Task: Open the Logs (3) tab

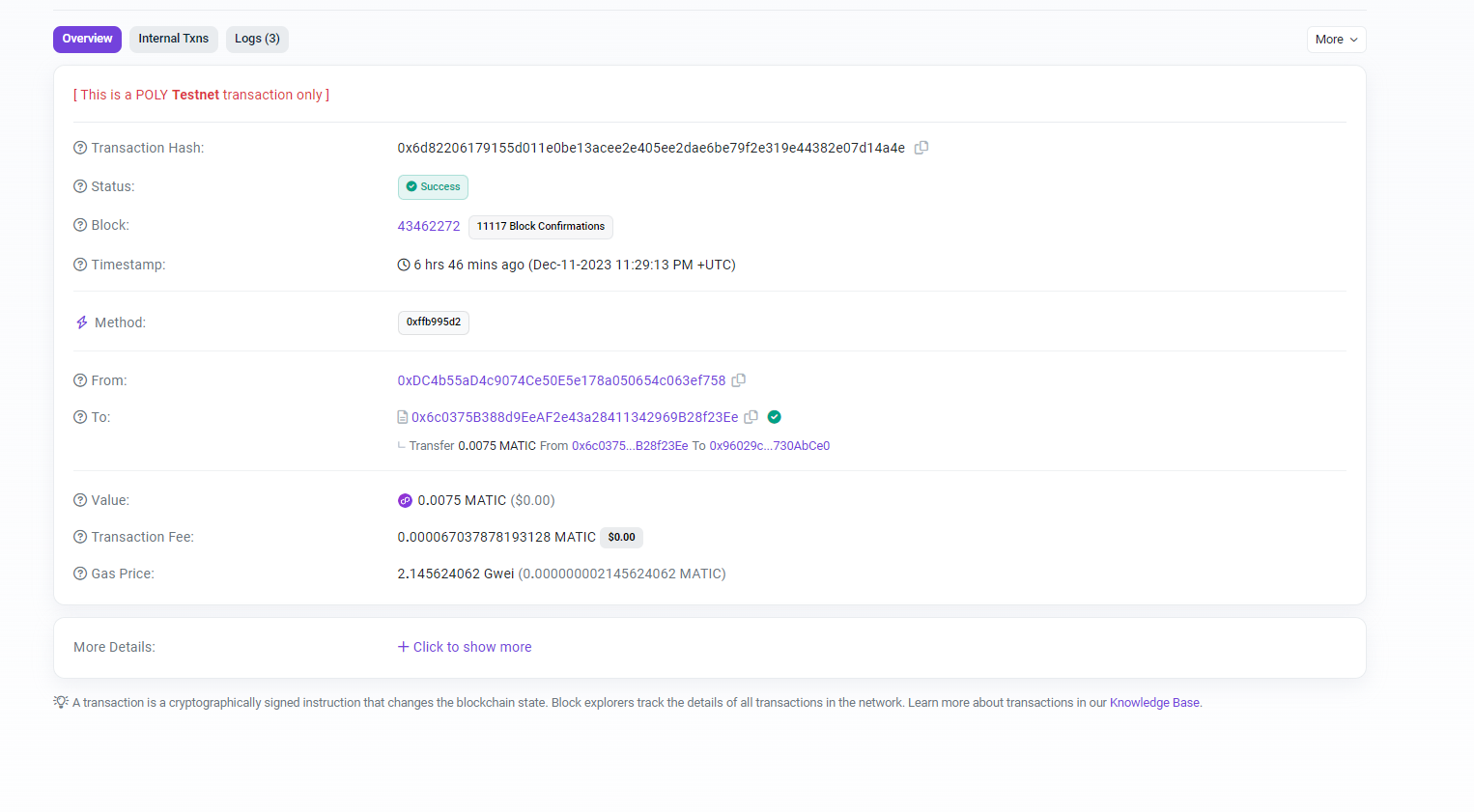Action: (x=257, y=39)
